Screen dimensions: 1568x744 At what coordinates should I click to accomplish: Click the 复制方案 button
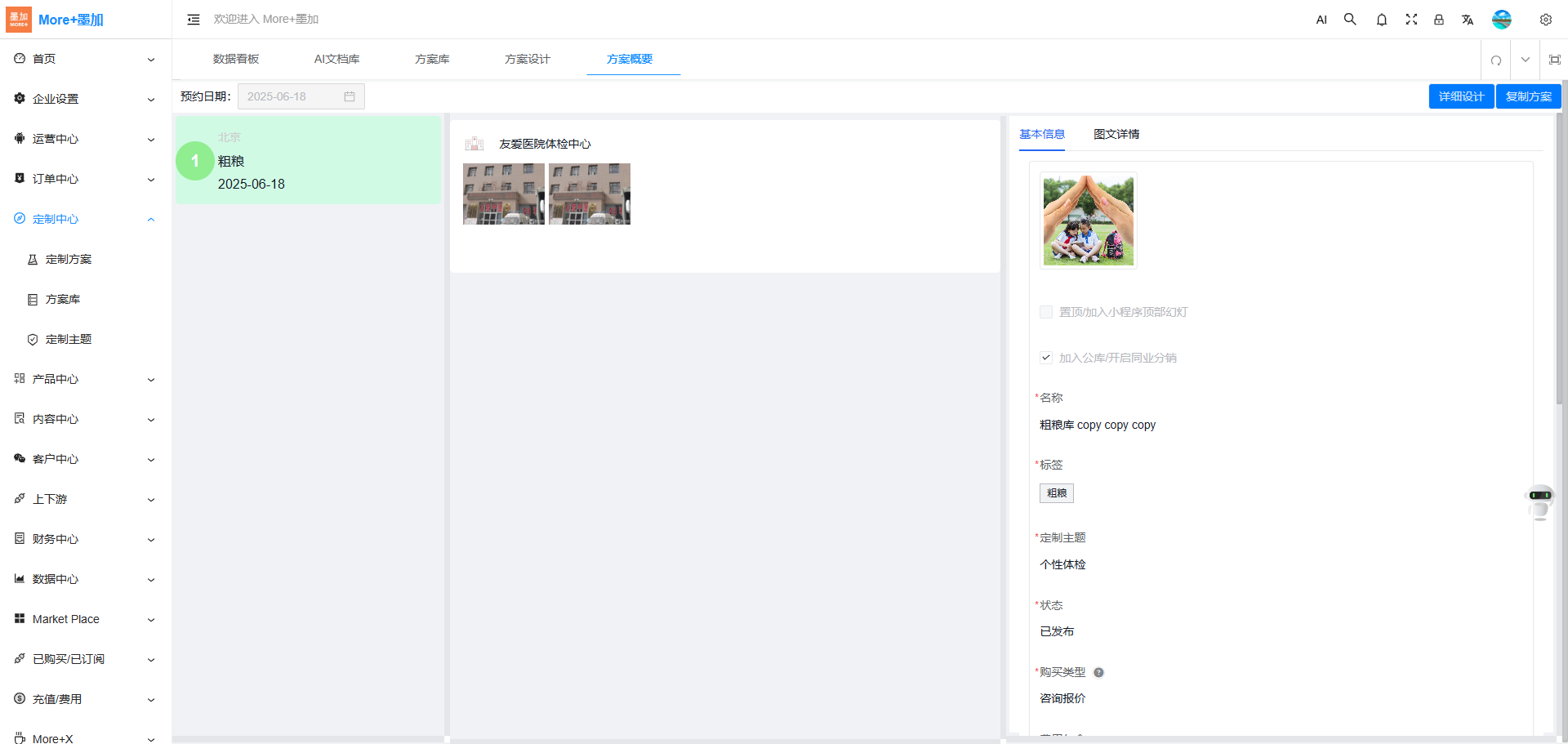[1528, 96]
